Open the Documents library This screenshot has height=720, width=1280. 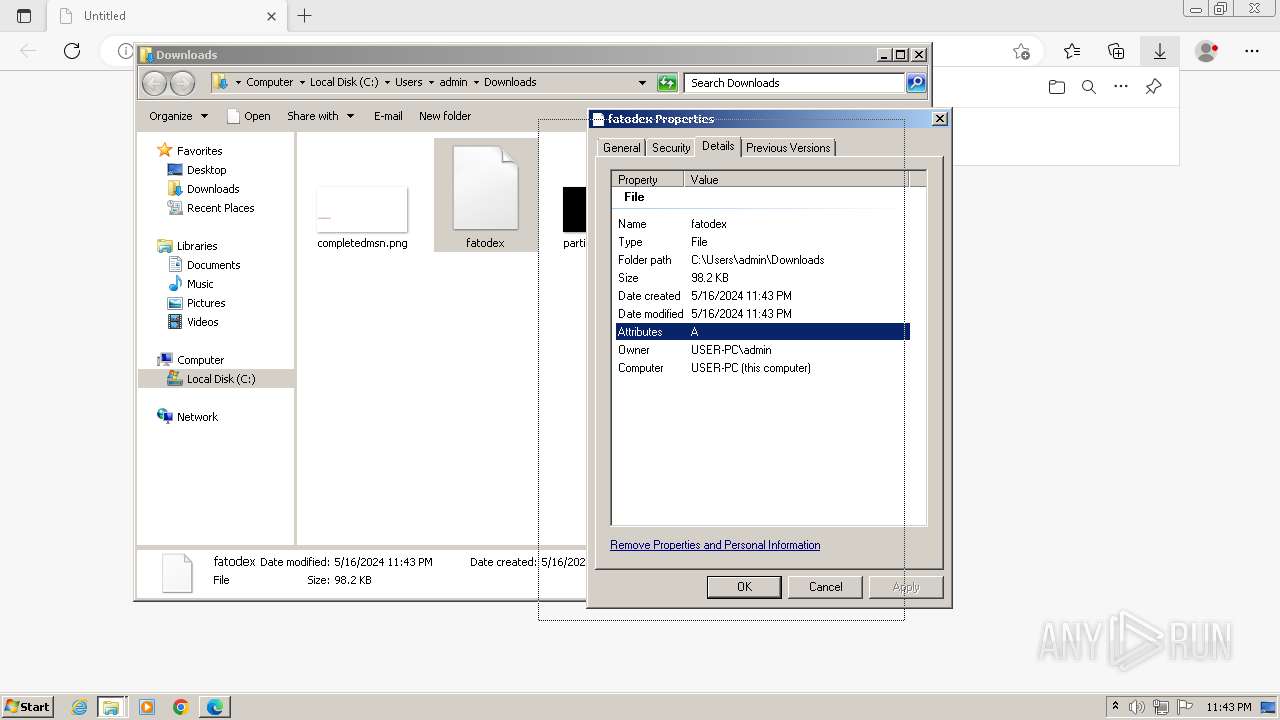(213, 265)
